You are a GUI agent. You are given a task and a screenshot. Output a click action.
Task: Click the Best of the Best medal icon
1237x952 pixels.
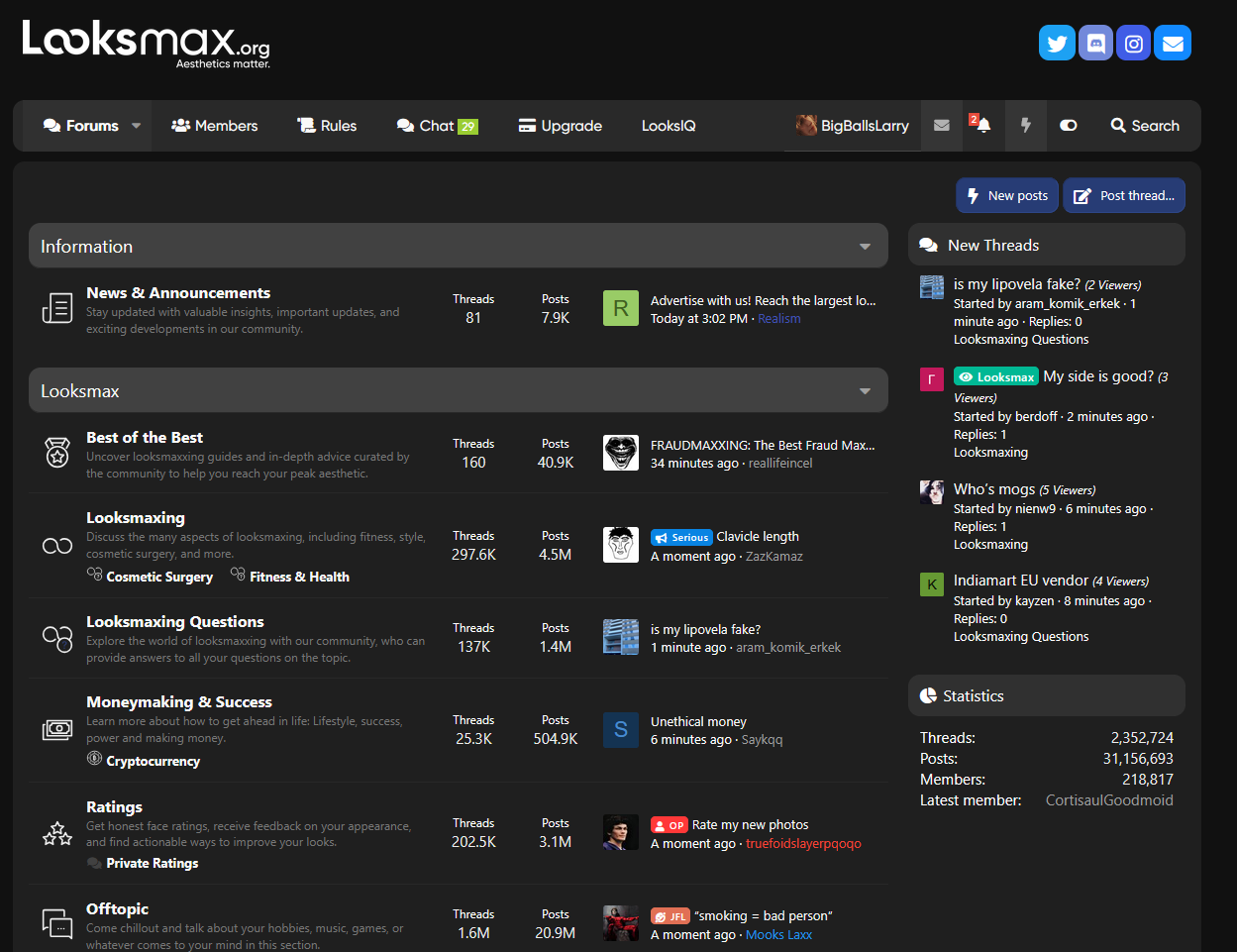[57, 454]
